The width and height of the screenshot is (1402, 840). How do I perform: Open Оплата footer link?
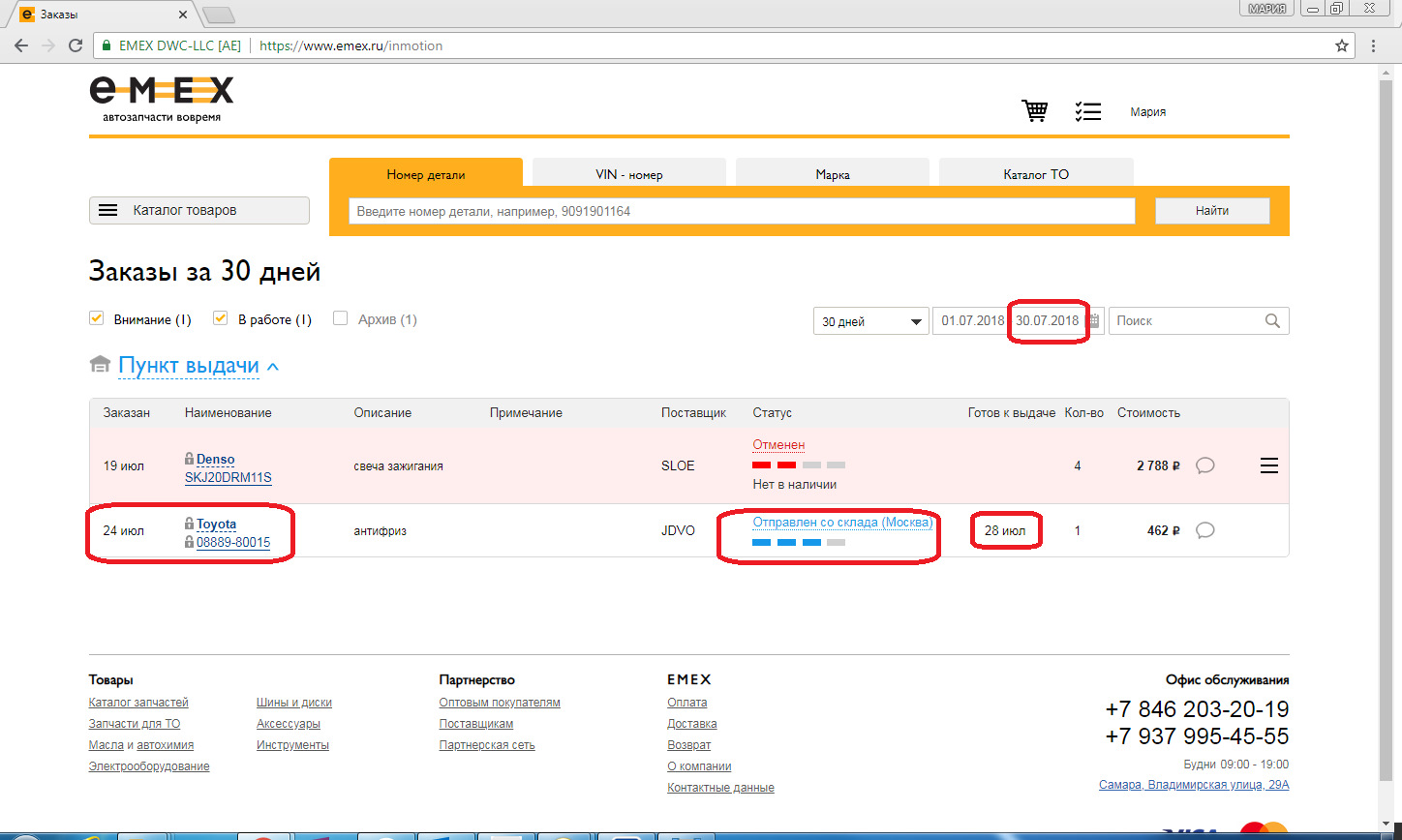pyautogui.click(x=687, y=703)
